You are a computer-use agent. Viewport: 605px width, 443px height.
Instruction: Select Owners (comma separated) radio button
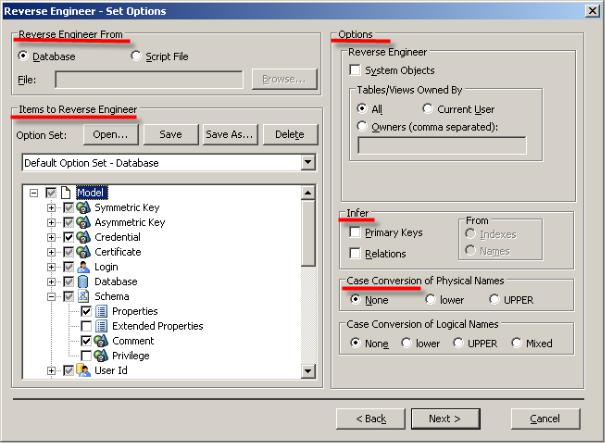coord(362,126)
